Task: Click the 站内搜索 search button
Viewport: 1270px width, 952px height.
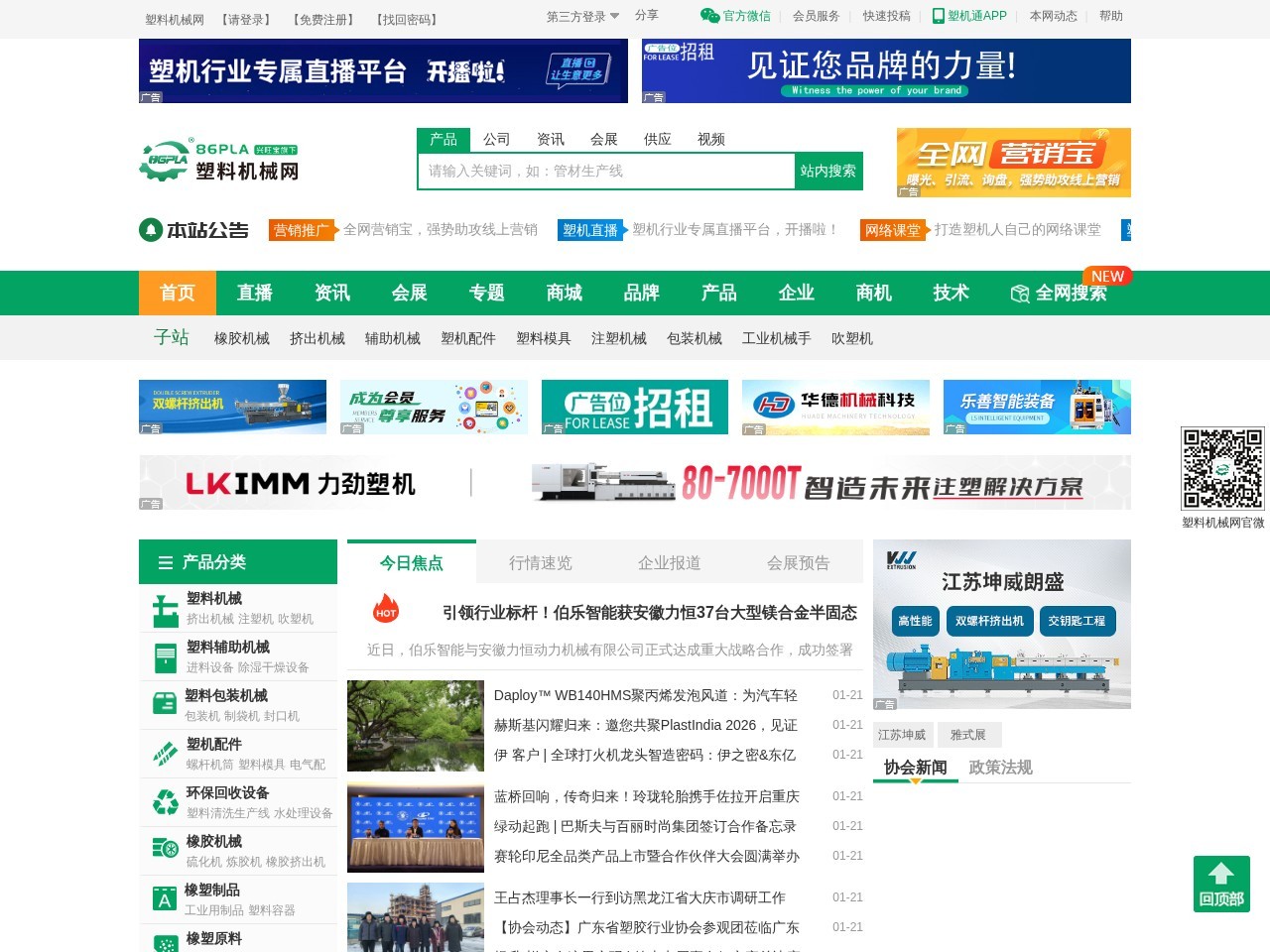Action: (828, 172)
